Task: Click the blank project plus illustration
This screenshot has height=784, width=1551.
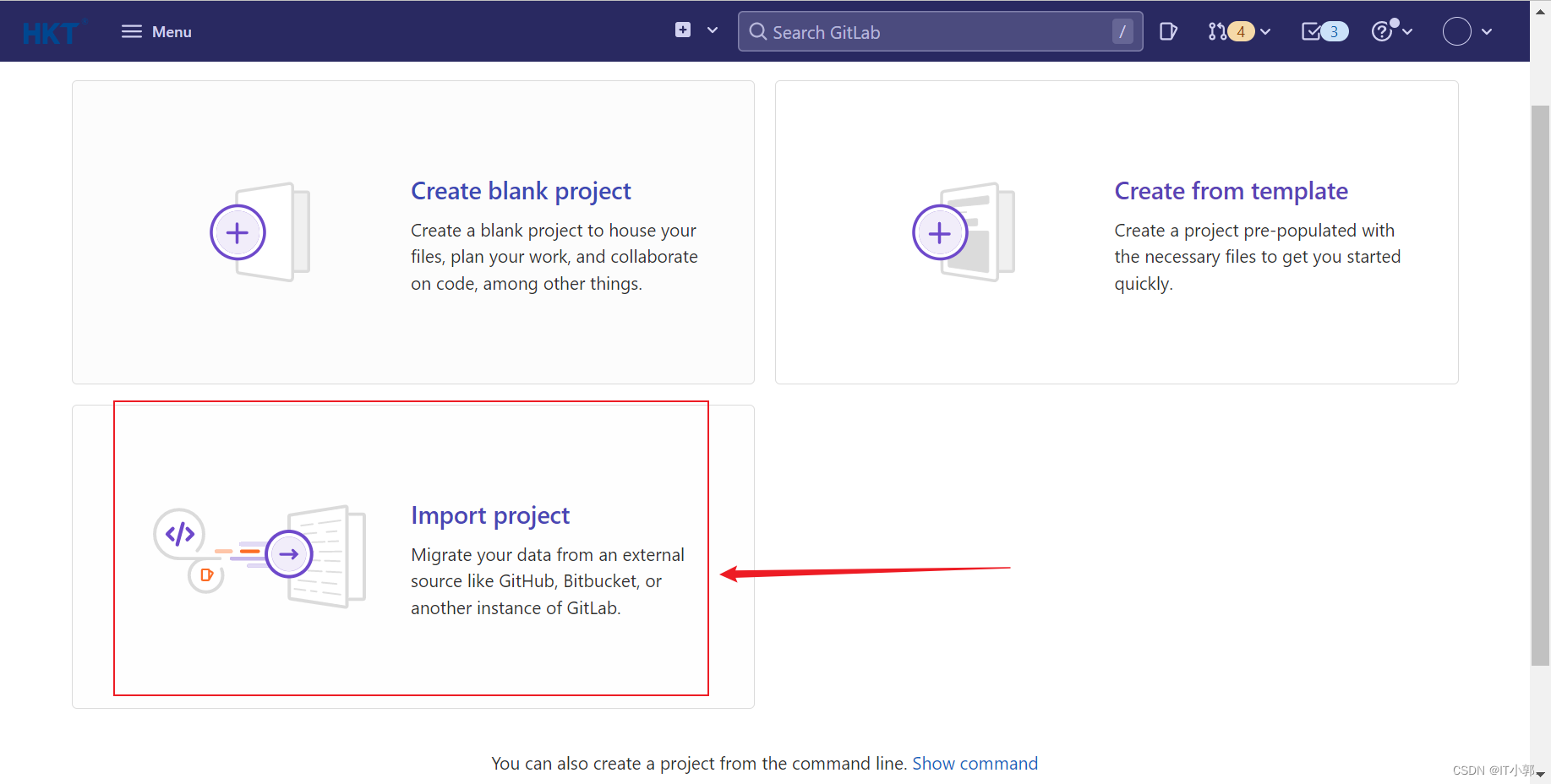Action: [x=260, y=231]
